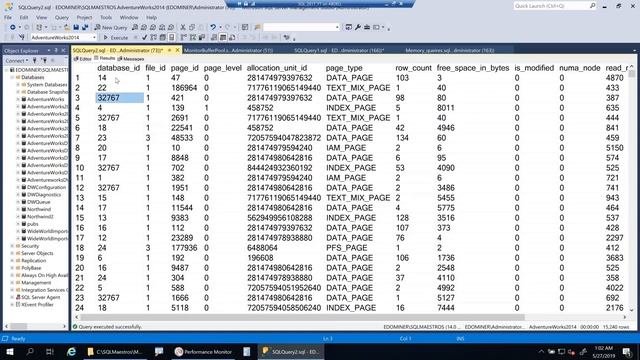The height and width of the screenshot is (360, 640).
Task: Open the Object Explorer window position dropdown
Action: pos(49,51)
